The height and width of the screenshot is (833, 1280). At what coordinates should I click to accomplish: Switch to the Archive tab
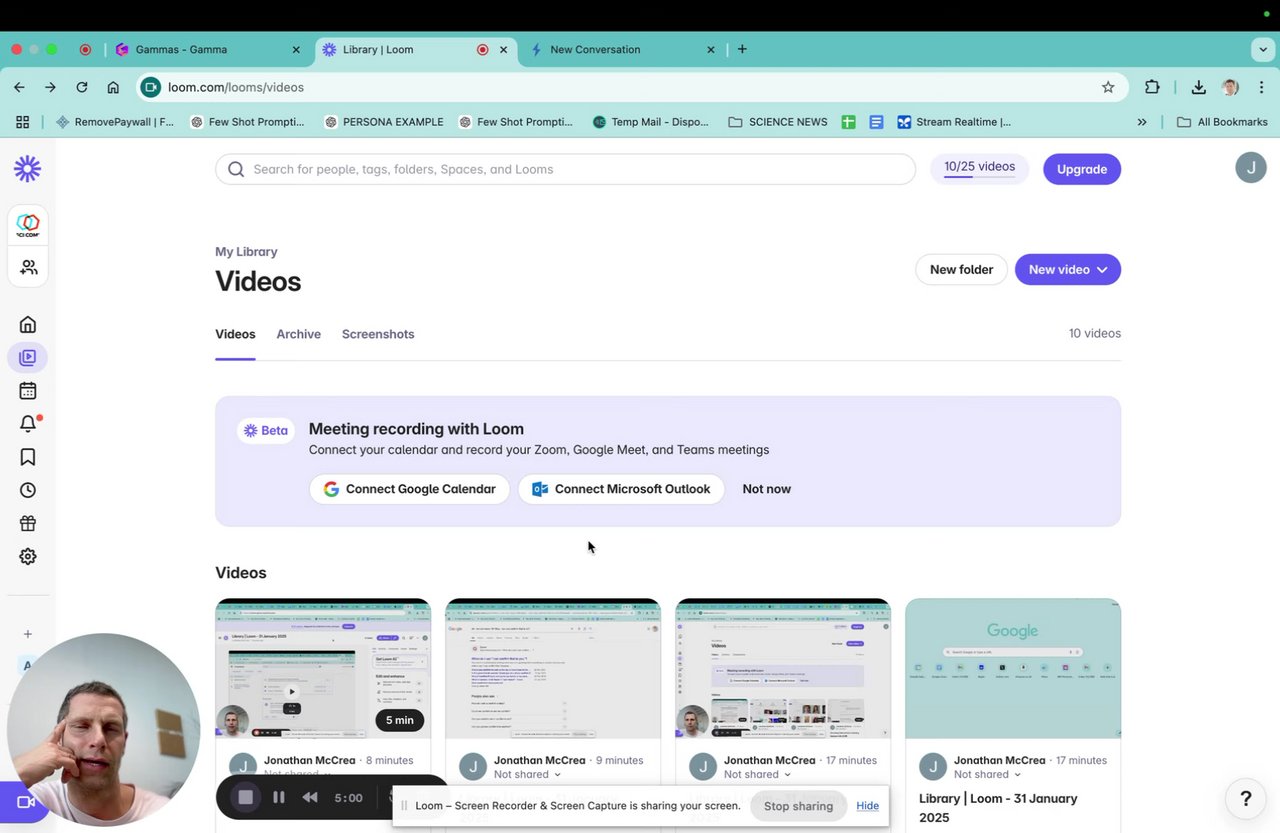coord(298,334)
